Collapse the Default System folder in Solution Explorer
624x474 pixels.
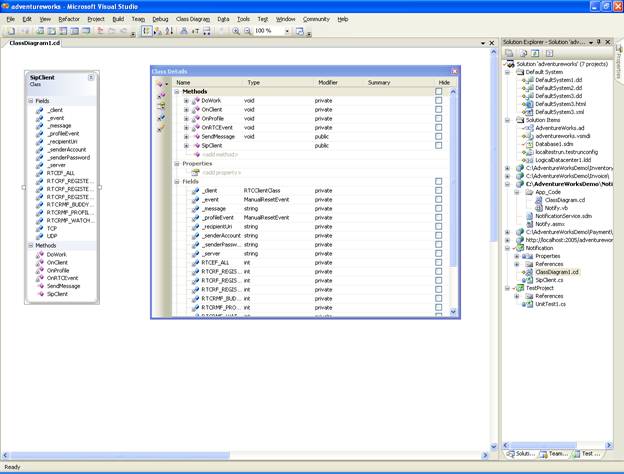click(508, 72)
